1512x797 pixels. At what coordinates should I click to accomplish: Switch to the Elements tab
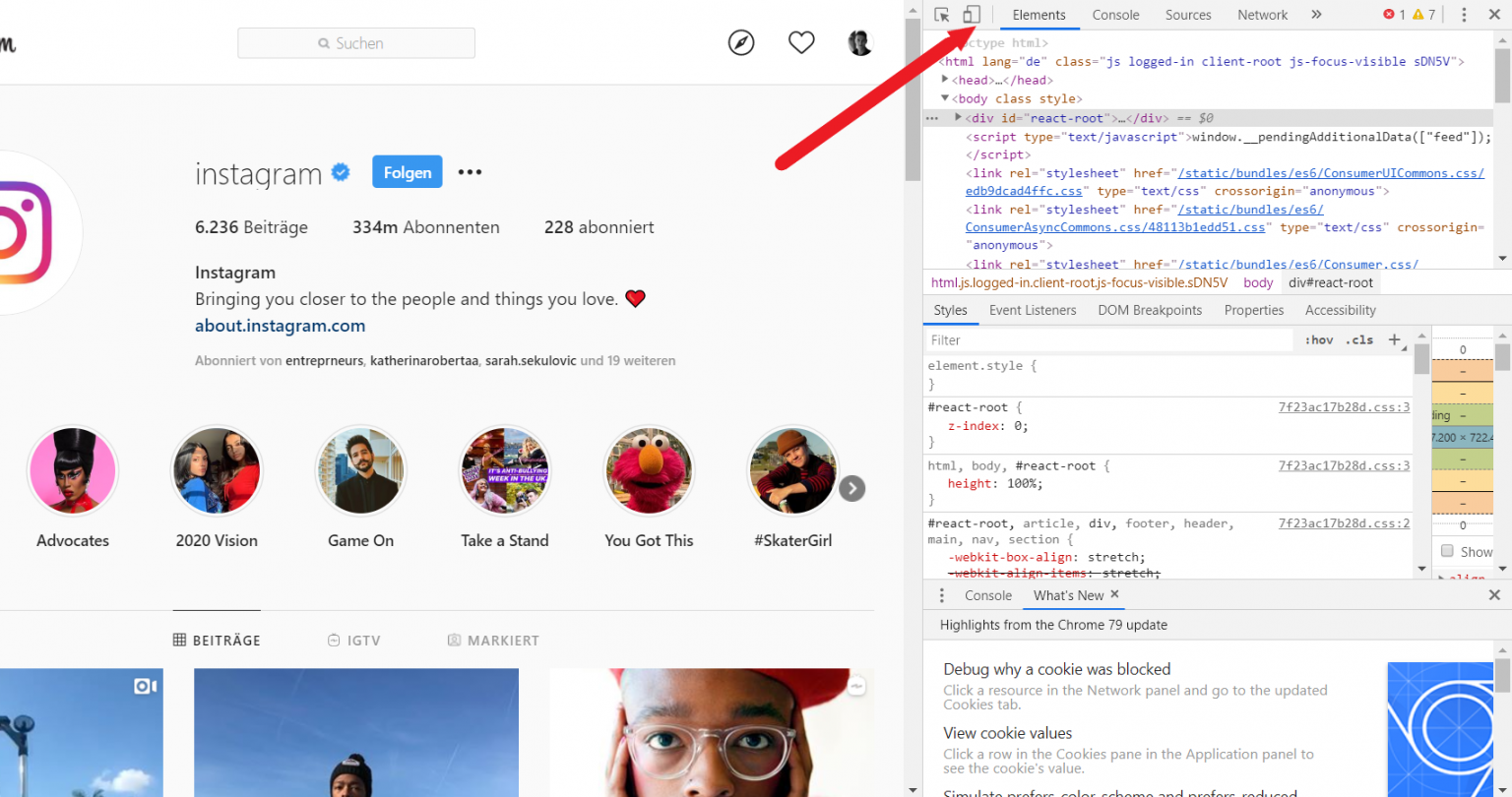pos(1039,15)
